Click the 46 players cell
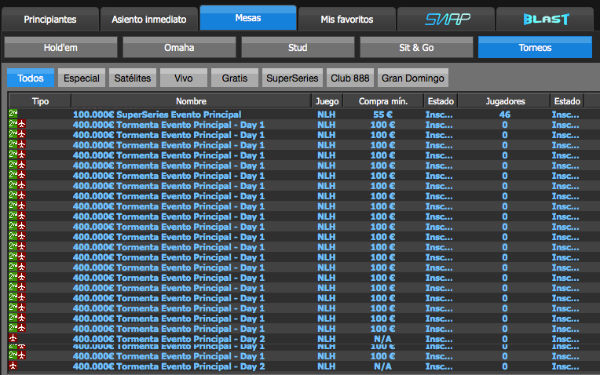 click(505, 114)
